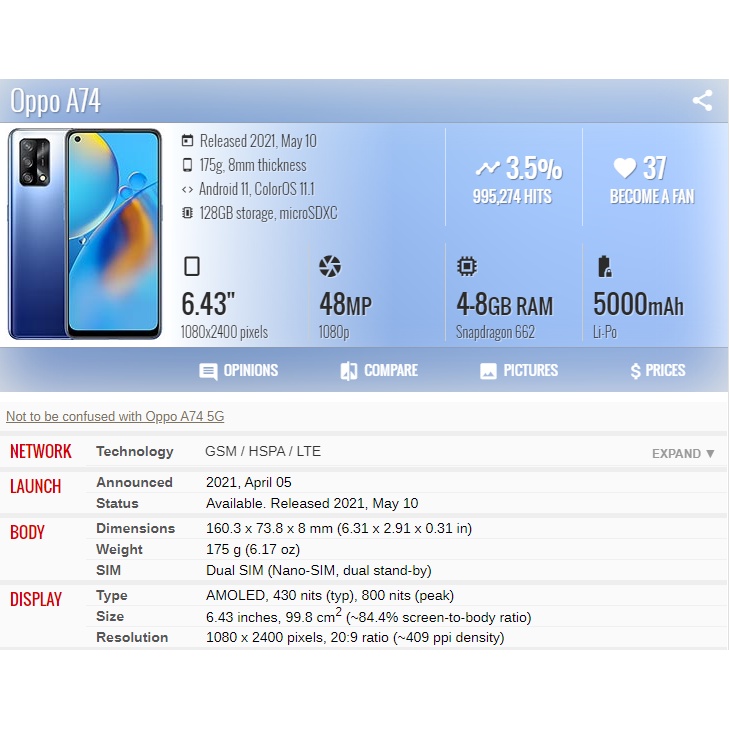Viewport: 729px width, 729px height.
Task: Click the Technology spec label link
Action: 135,451
